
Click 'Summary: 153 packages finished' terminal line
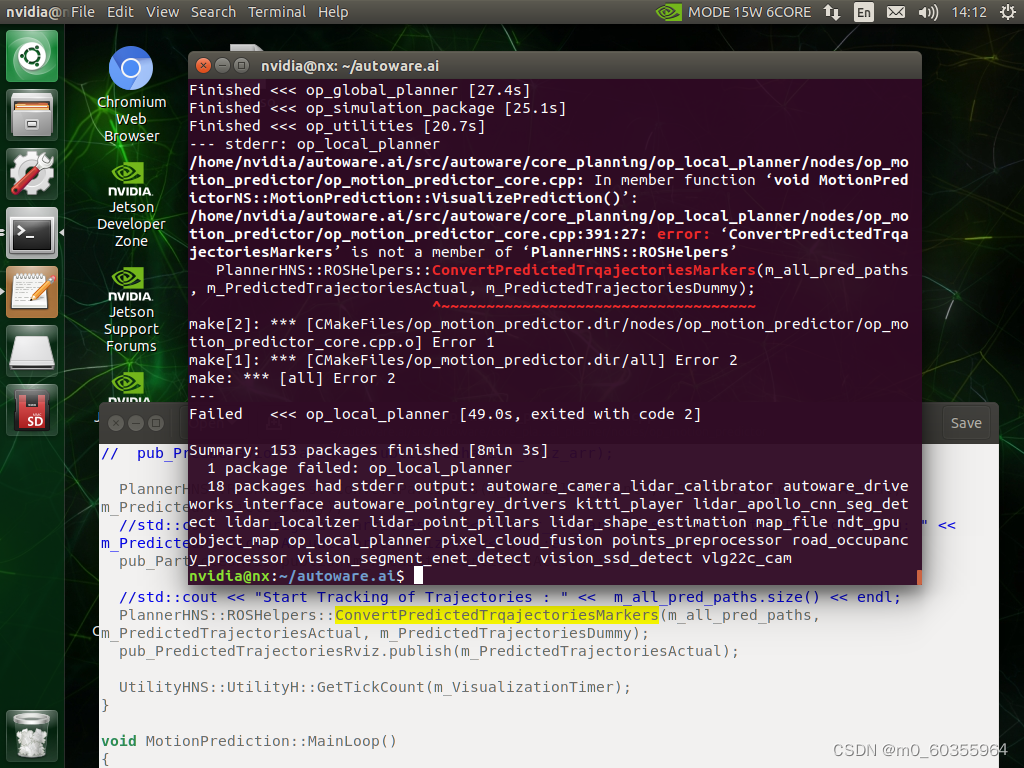[368, 450]
